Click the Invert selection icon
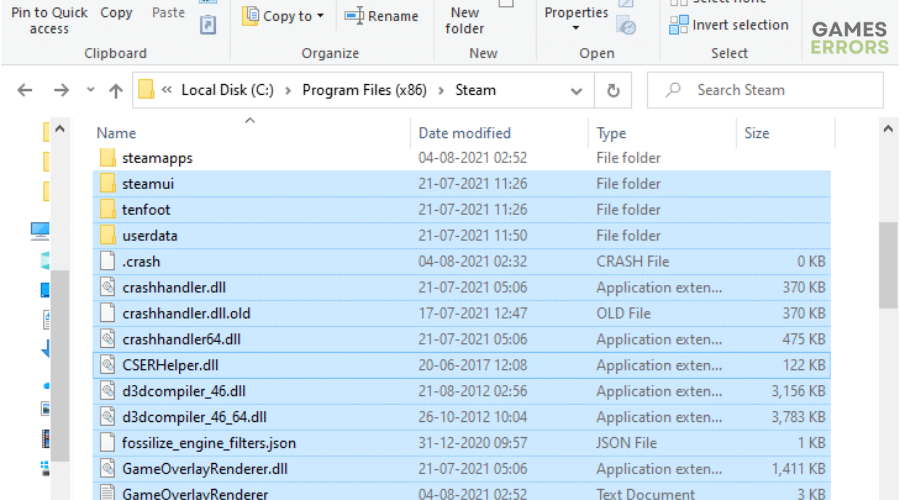The width and height of the screenshot is (900, 500). (x=678, y=25)
